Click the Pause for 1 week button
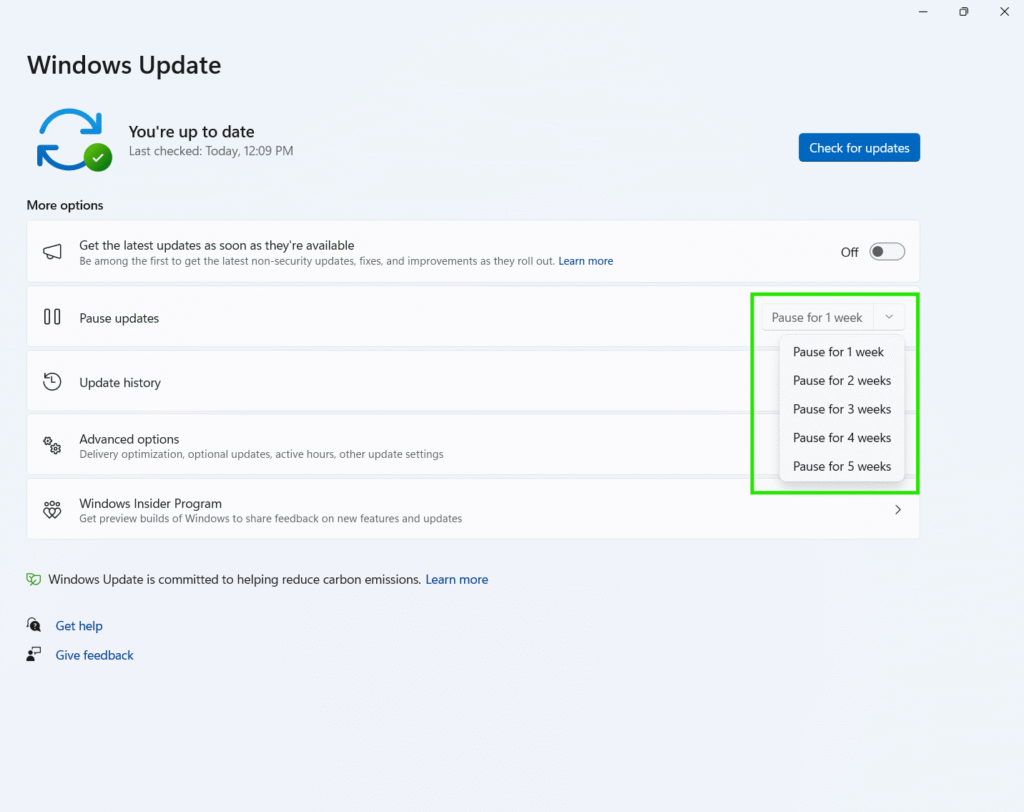The height and width of the screenshot is (812, 1024). click(x=817, y=317)
